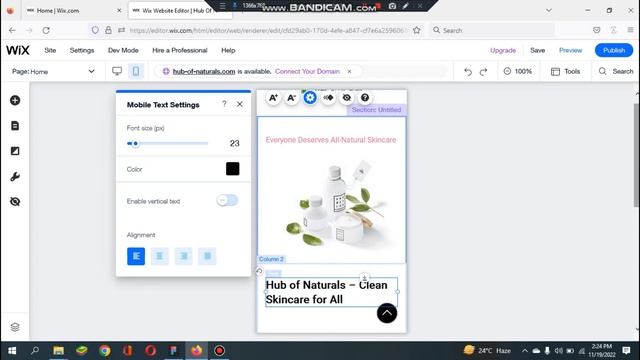Bookmark this page with star icon
Screen dimensions: 640x360
(x=416, y=30)
